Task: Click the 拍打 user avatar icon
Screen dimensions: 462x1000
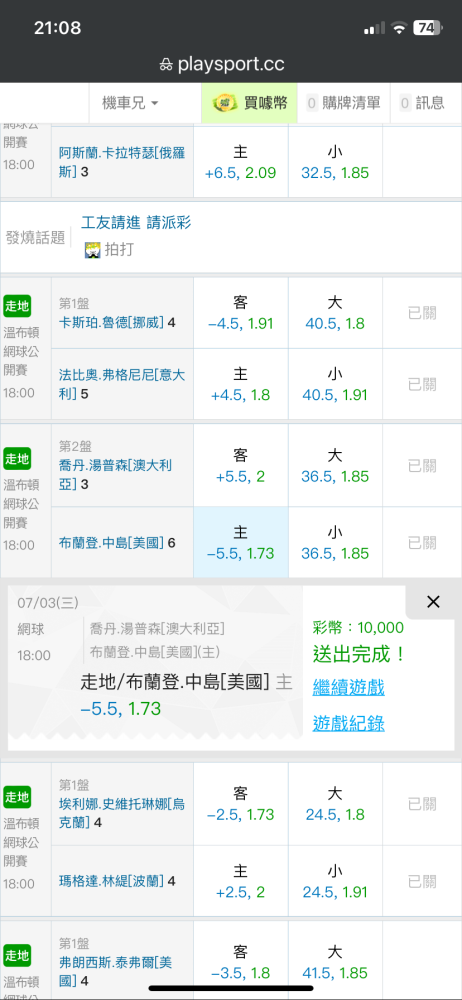Action: [x=93, y=250]
